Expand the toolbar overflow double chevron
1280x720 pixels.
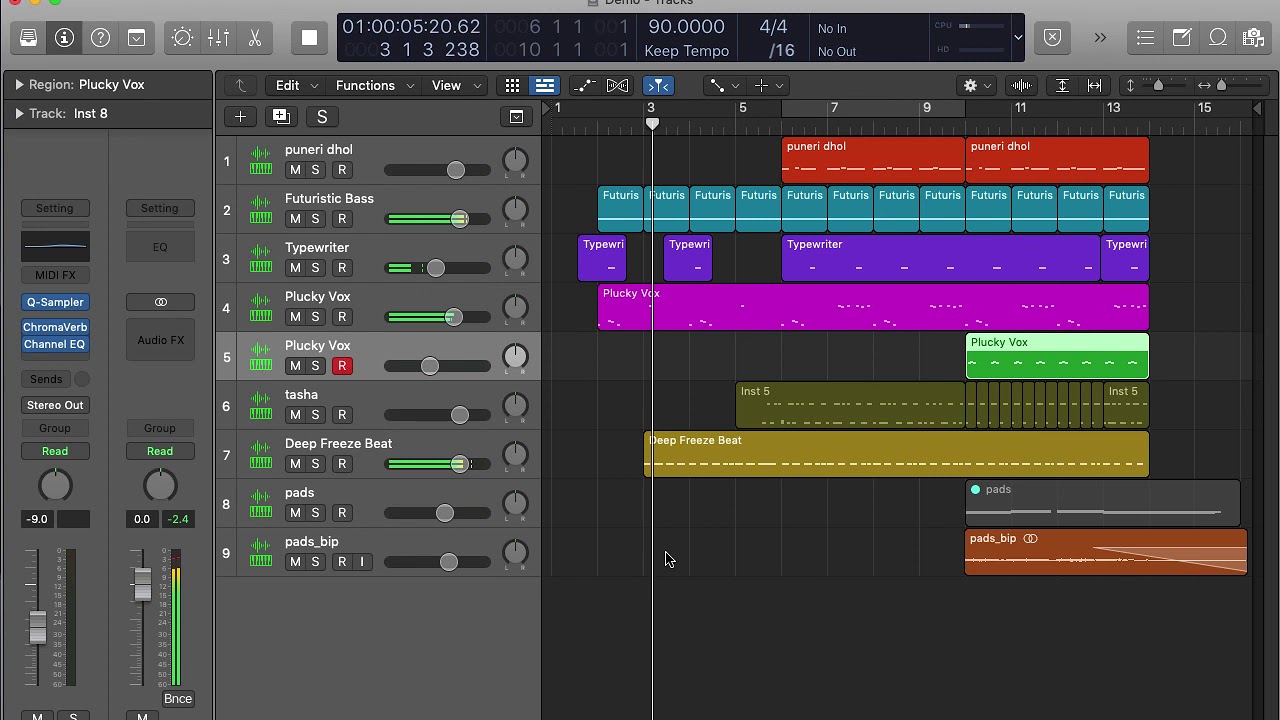click(x=1100, y=38)
